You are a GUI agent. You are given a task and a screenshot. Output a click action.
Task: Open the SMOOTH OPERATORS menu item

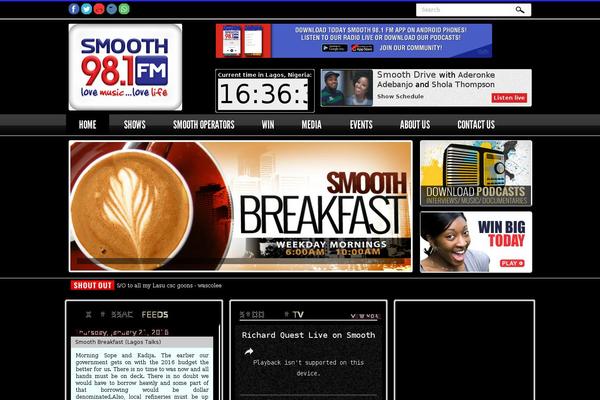point(204,125)
